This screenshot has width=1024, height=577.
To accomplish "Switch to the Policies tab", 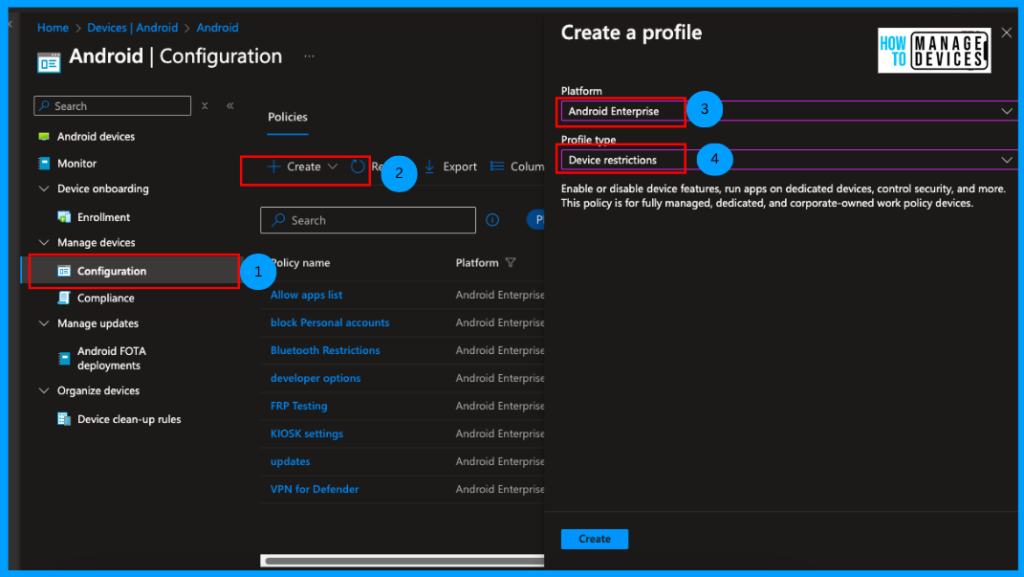I will pos(287,117).
